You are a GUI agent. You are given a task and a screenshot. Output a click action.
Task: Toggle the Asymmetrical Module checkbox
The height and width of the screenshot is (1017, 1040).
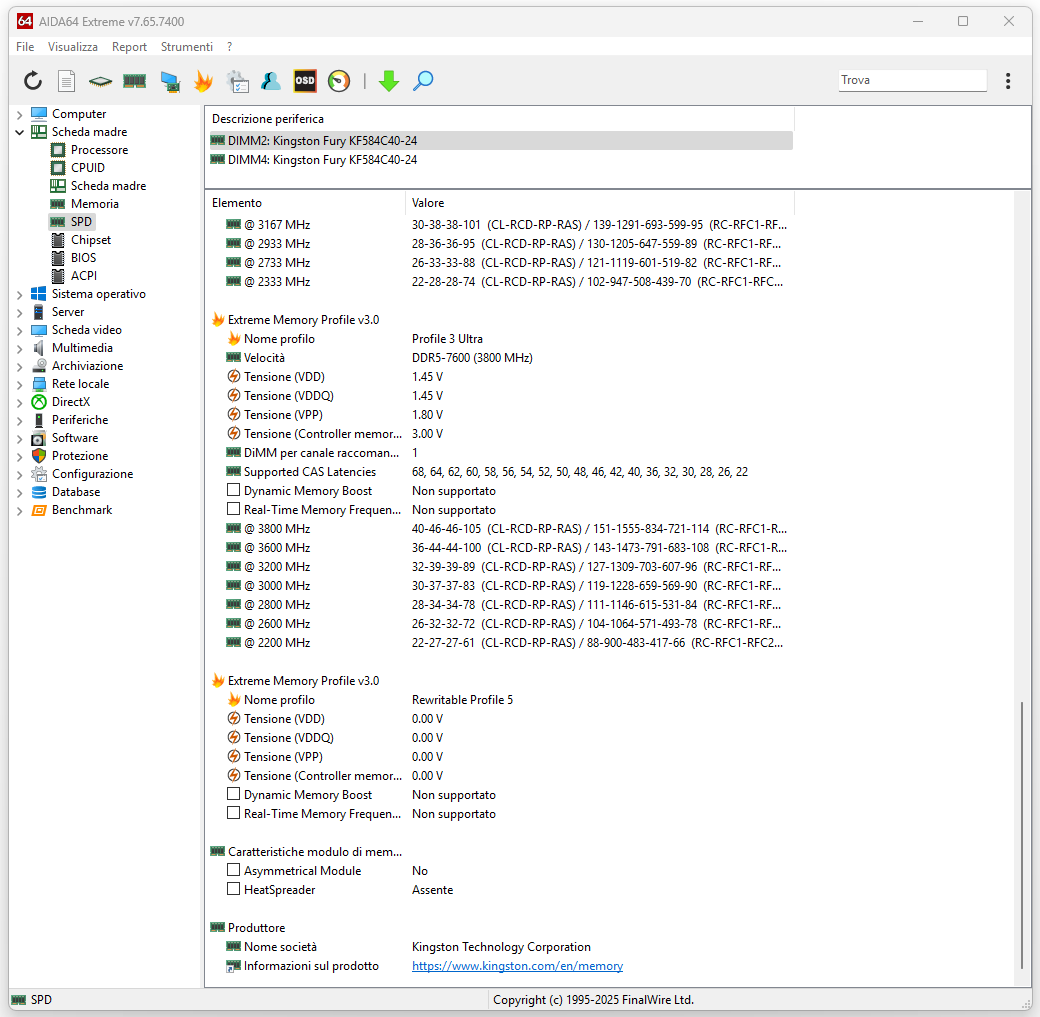pos(233,870)
